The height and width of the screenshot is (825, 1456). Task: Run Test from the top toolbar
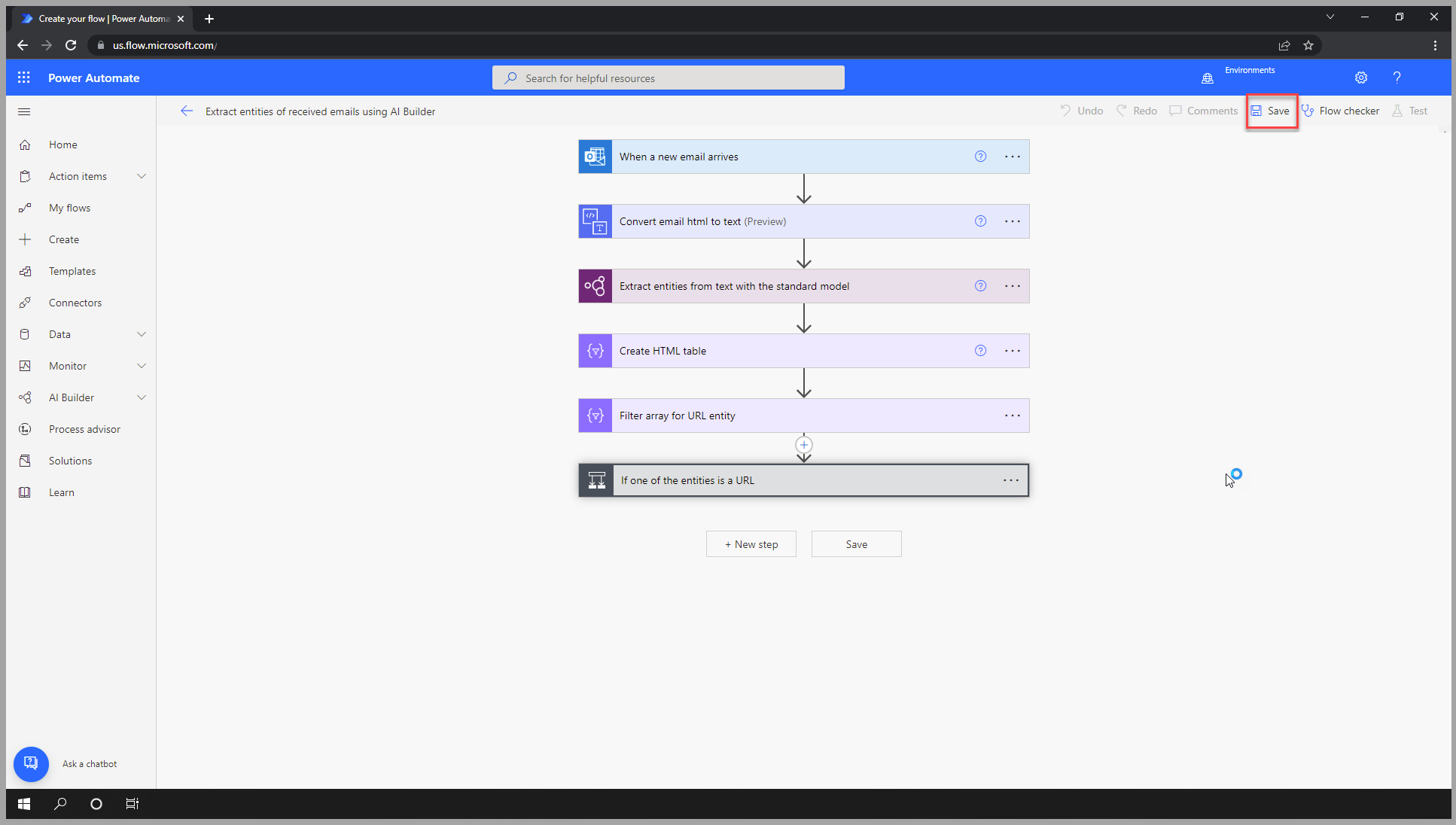(1409, 111)
